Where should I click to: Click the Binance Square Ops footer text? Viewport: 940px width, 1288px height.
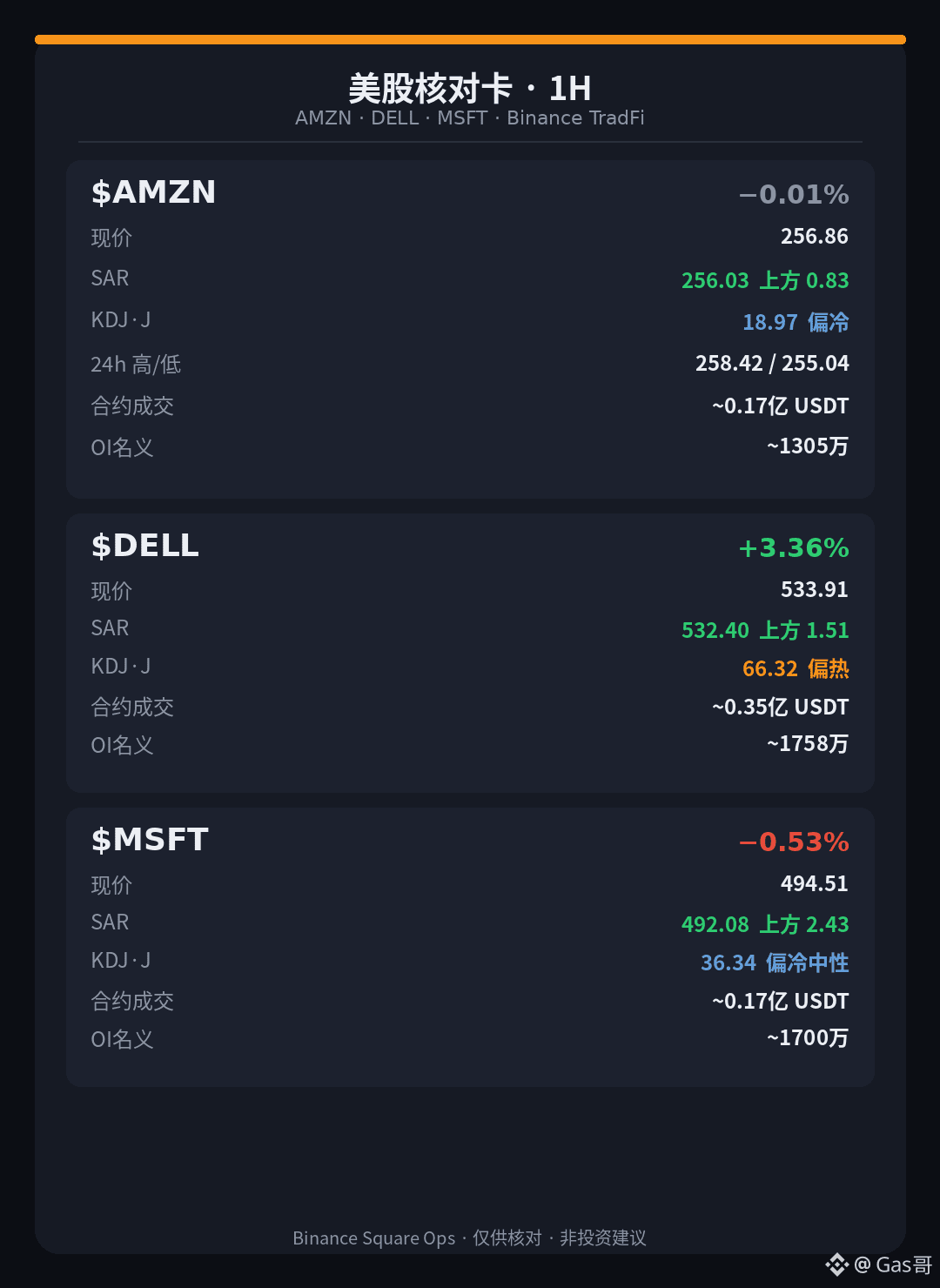[x=373, y=1238]
